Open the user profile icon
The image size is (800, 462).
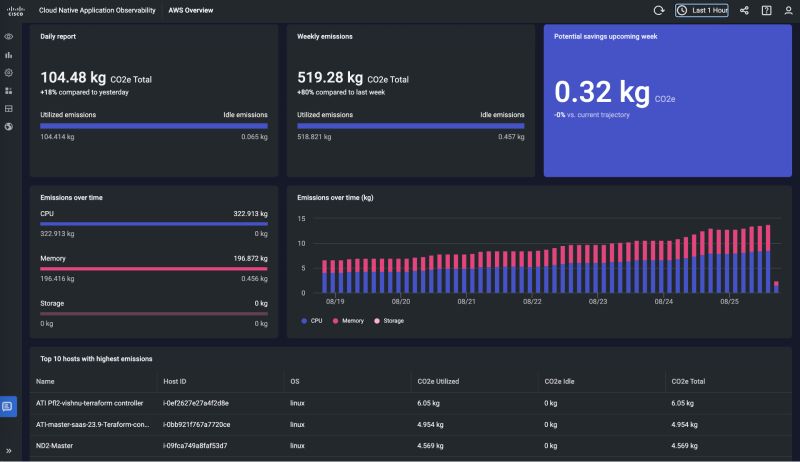click(x=788, y=10)
